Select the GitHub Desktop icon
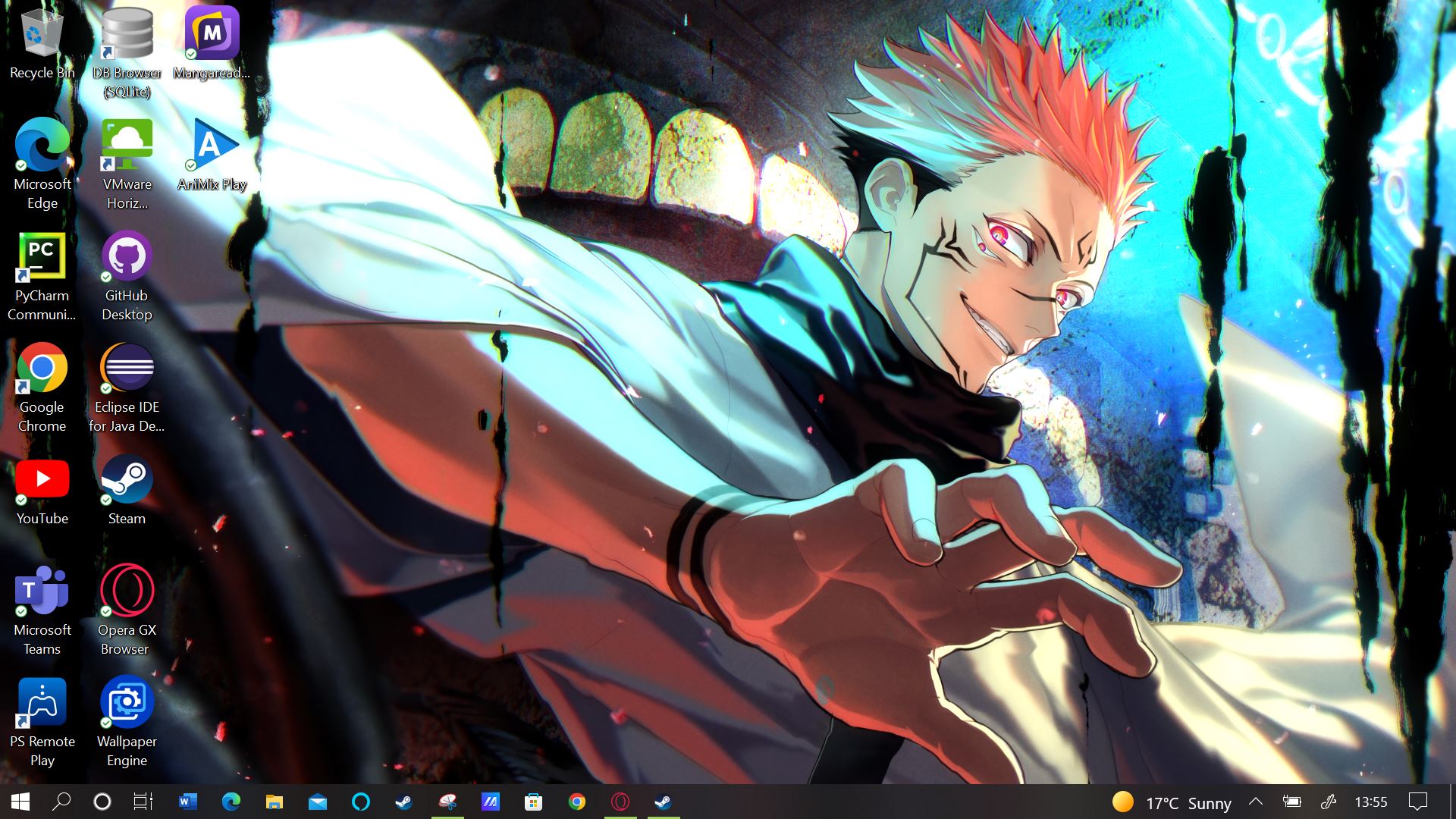This screenshot has width=1456, height=819. click(x=127, y=277)
